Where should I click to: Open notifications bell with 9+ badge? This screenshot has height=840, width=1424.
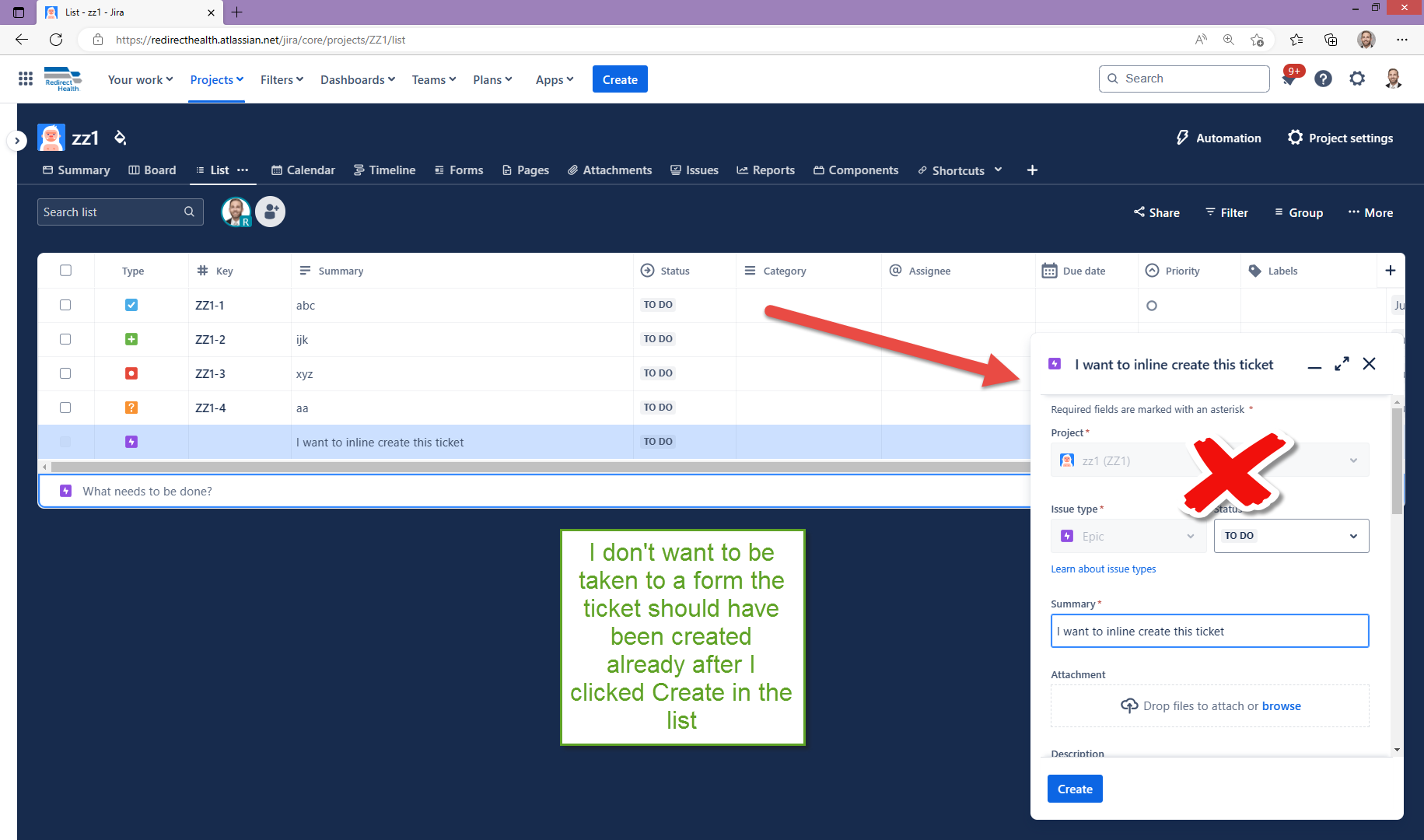click(x=1289, y=79)
